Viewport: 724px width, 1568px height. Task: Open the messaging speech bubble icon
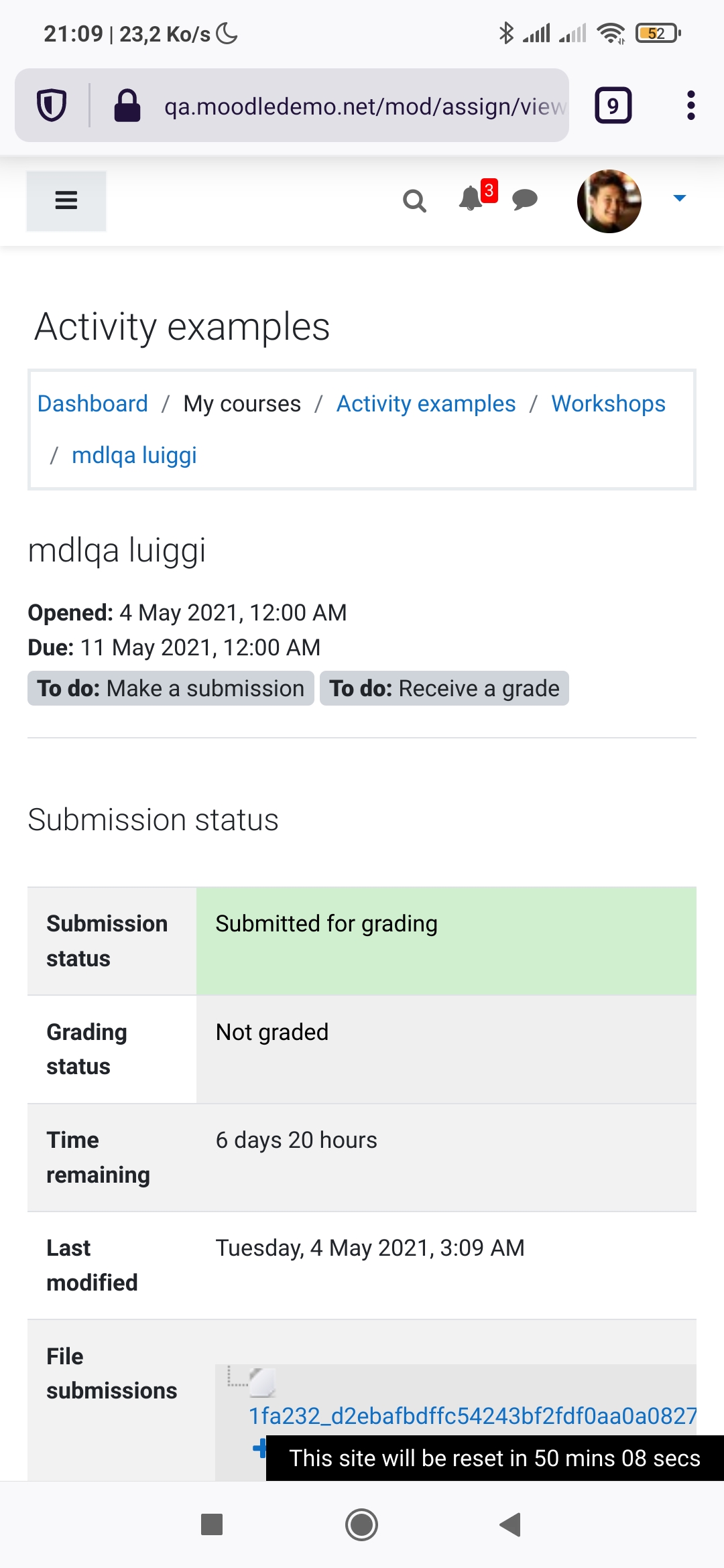[525, 200]
